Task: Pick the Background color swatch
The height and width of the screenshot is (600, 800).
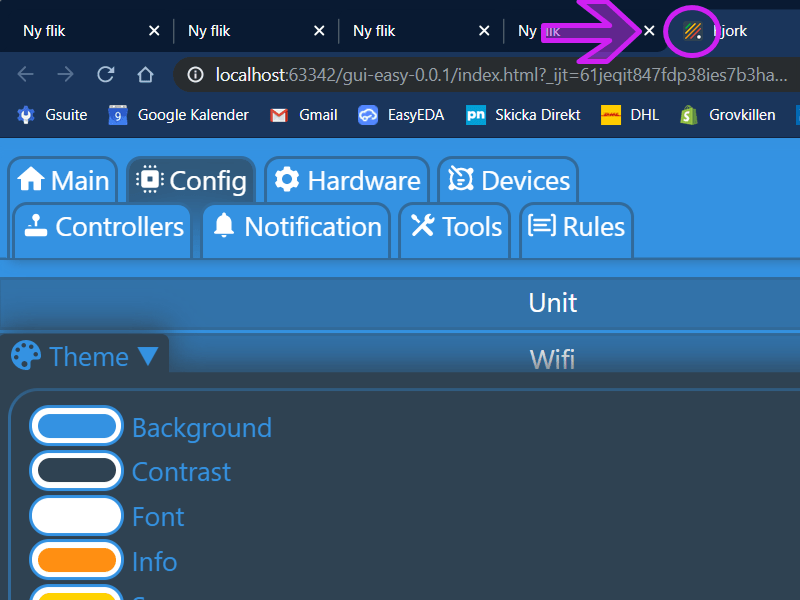Action: pos(77,426)
